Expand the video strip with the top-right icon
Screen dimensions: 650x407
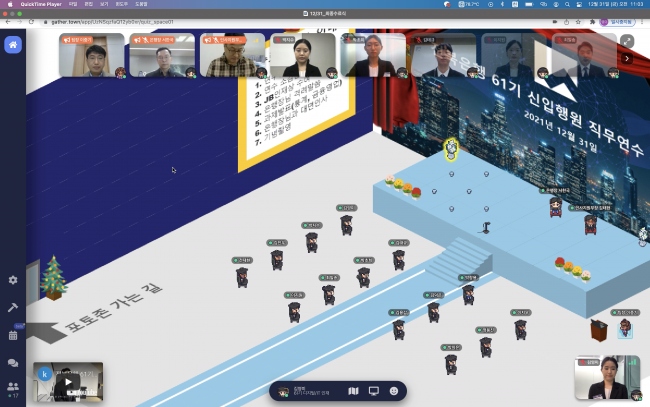click(627, 41)
